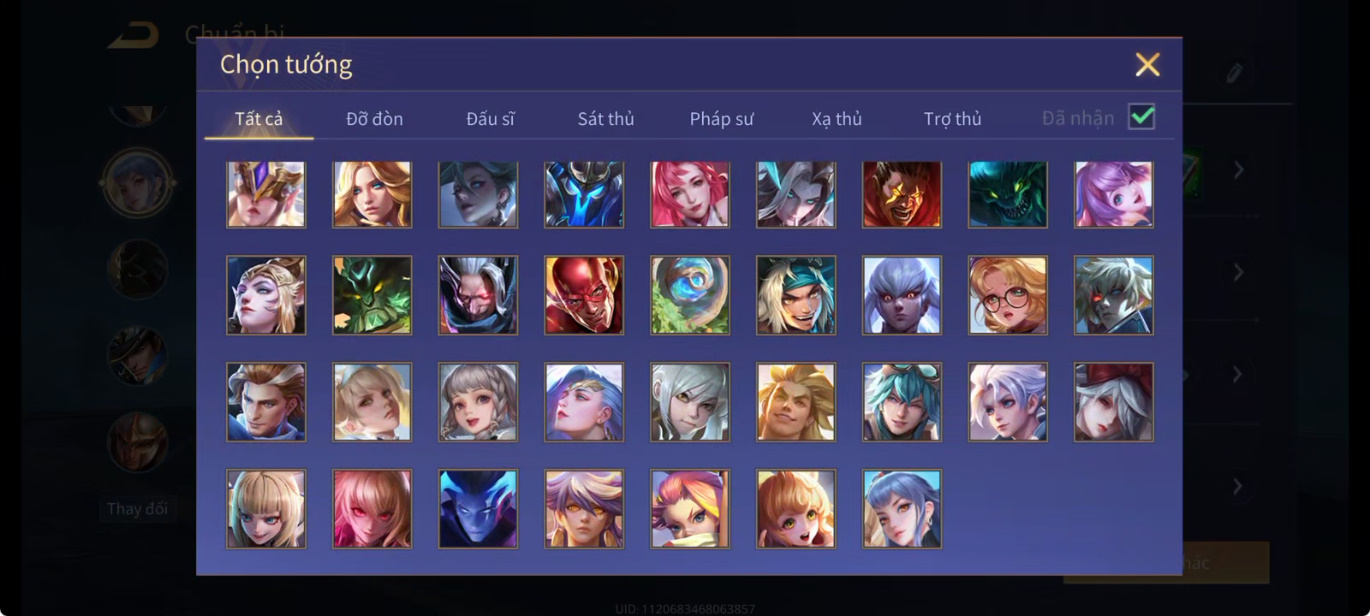
Task: Filter heroes by Pháp sư tab
Action: [x=722, y=119]
